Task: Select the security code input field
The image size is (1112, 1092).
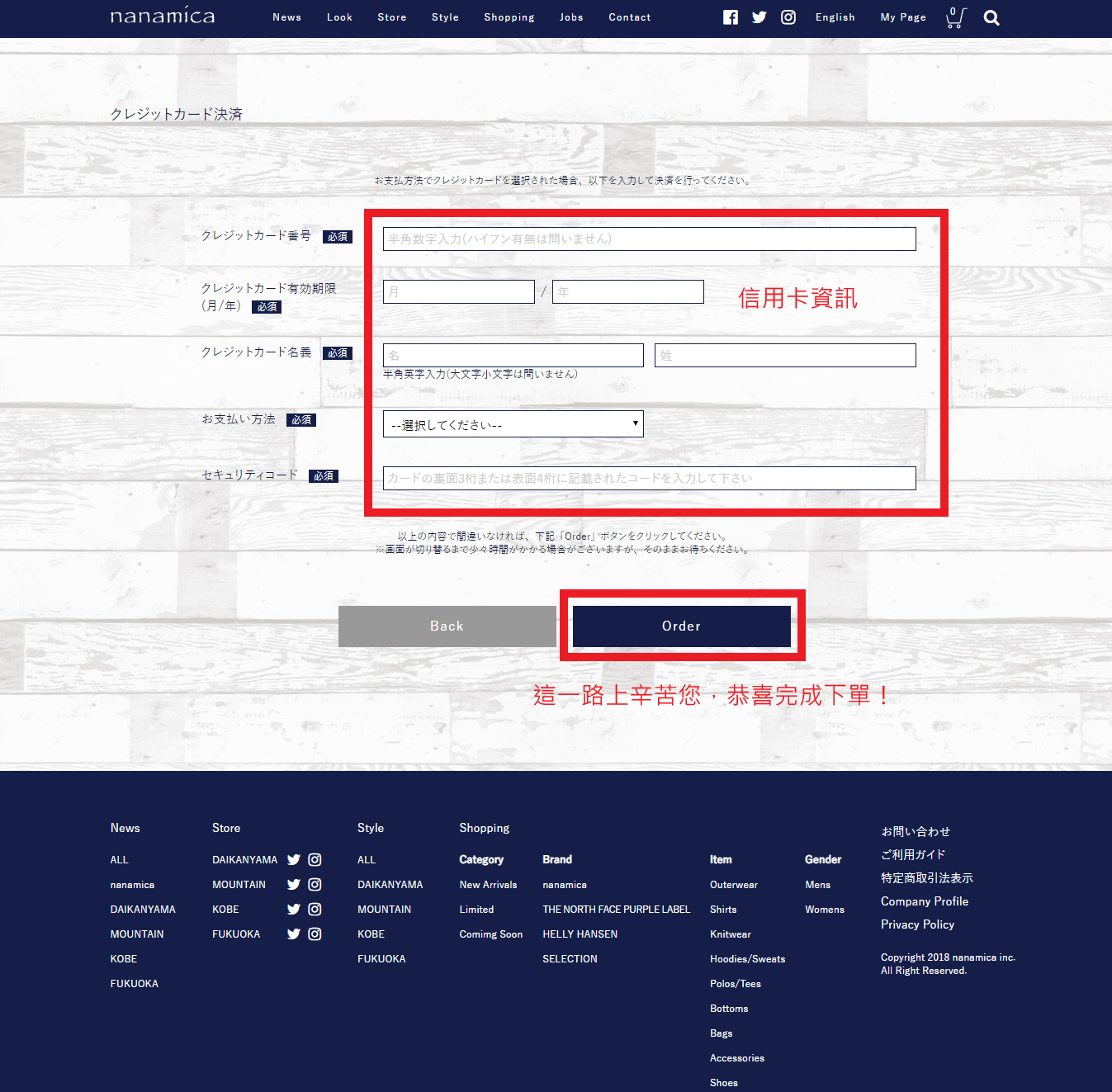Action: point(649,479)
